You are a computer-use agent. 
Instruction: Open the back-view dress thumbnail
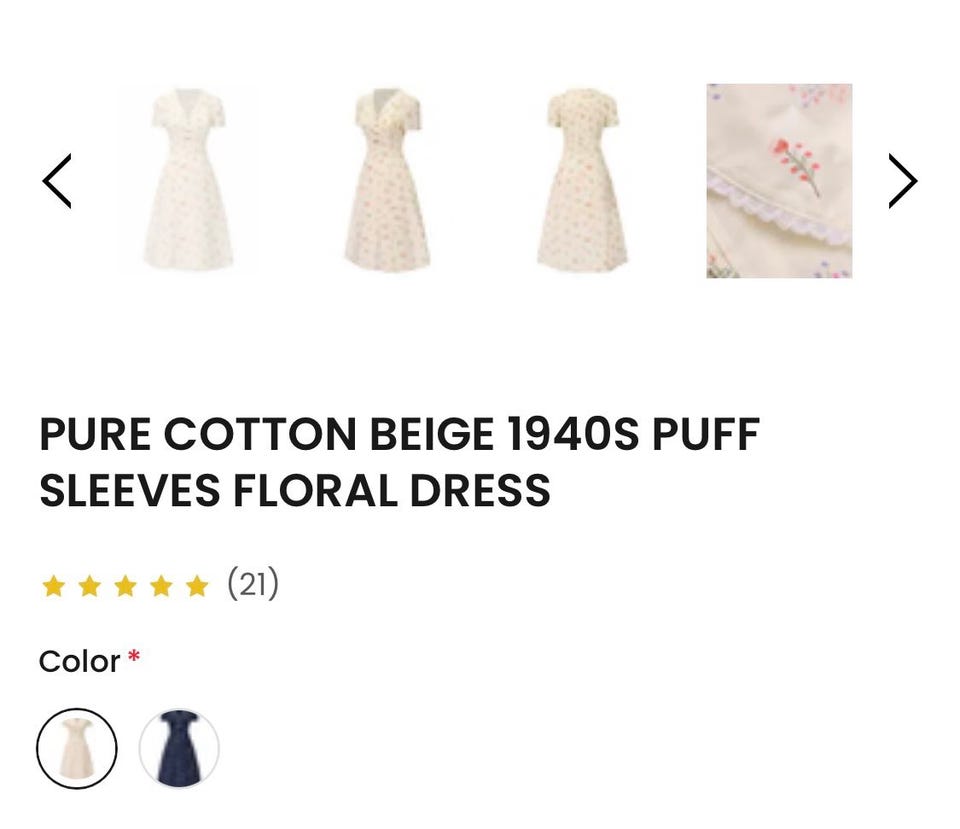[x=582, y=180]
